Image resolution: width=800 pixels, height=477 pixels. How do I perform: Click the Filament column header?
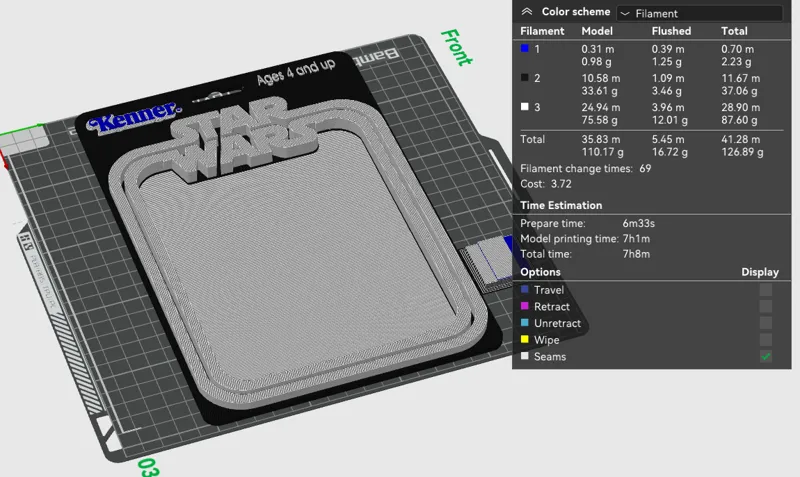(542, 31)
